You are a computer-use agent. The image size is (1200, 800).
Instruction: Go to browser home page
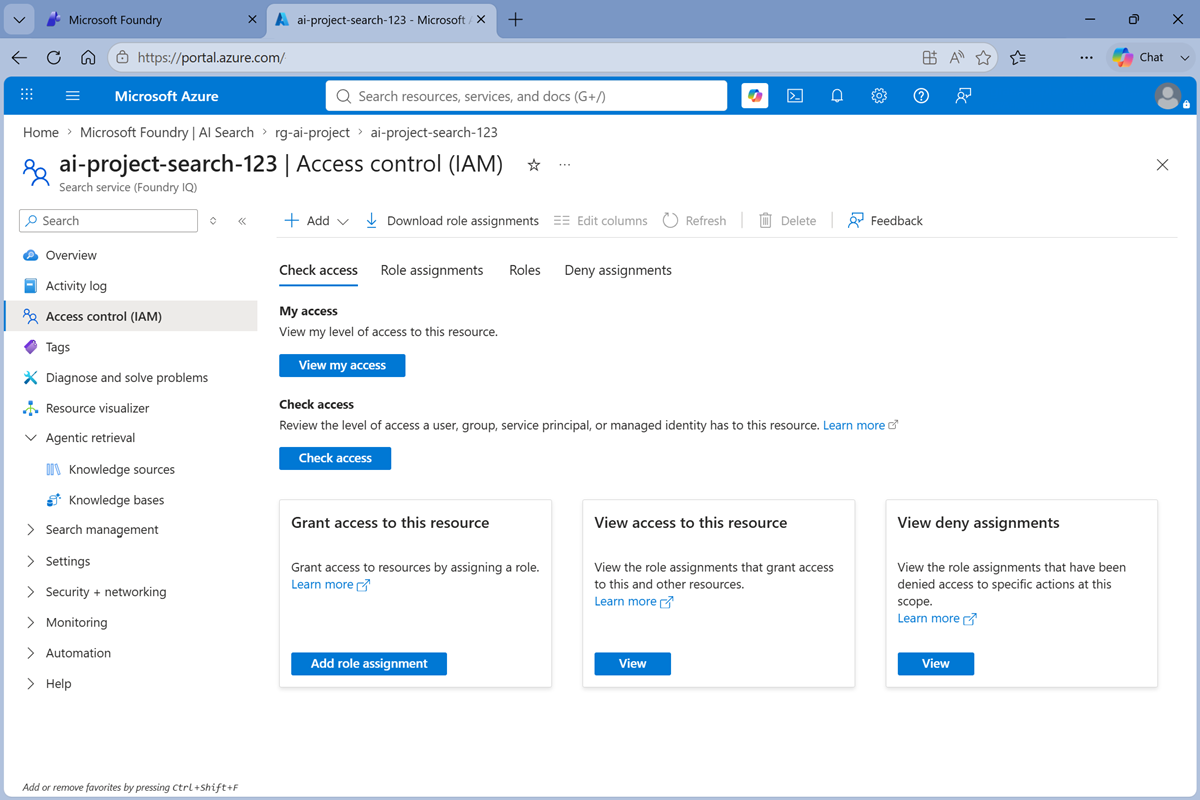pyautogui.click(x=88, y=58)
